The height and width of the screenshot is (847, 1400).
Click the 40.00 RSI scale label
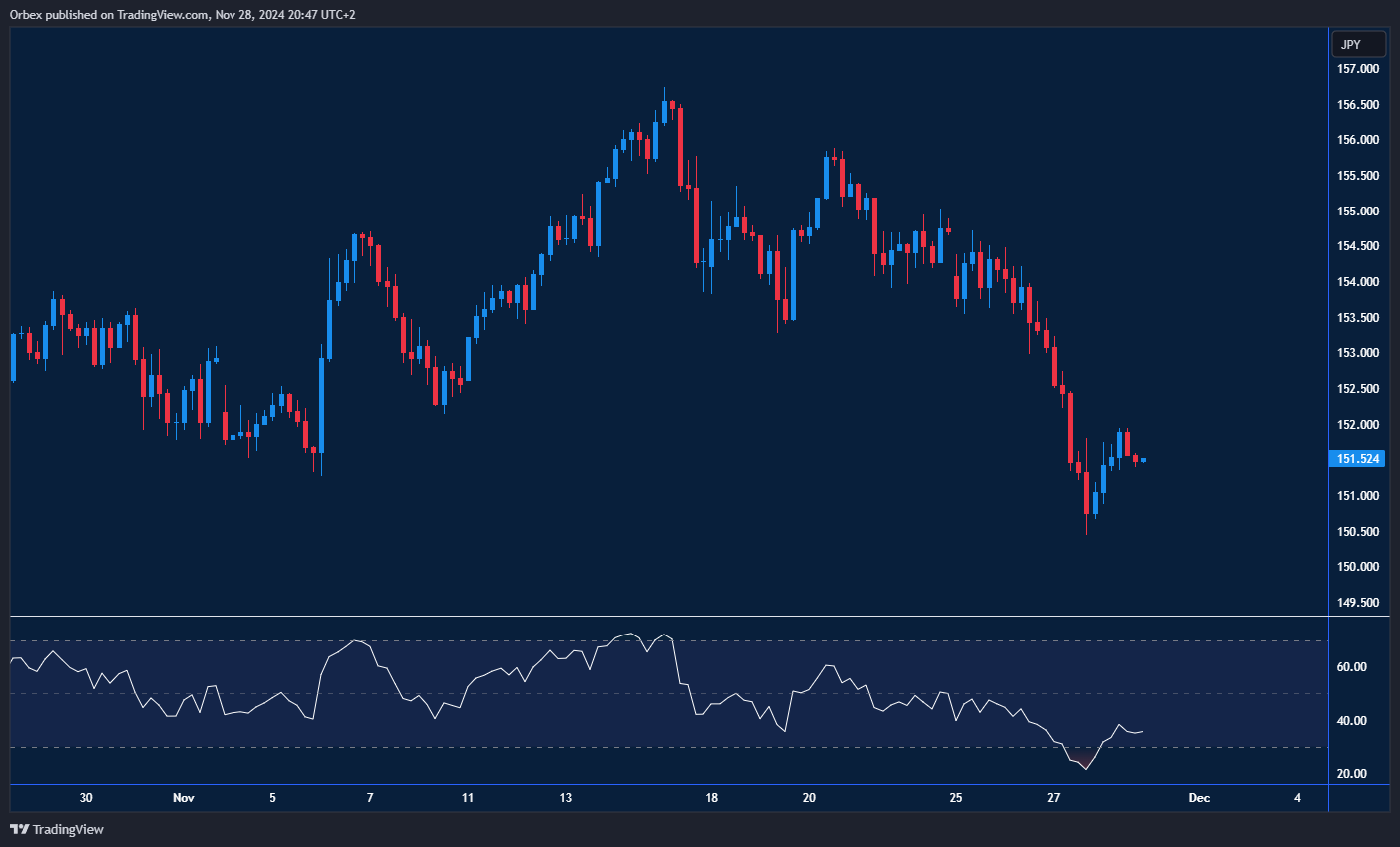1352,721
